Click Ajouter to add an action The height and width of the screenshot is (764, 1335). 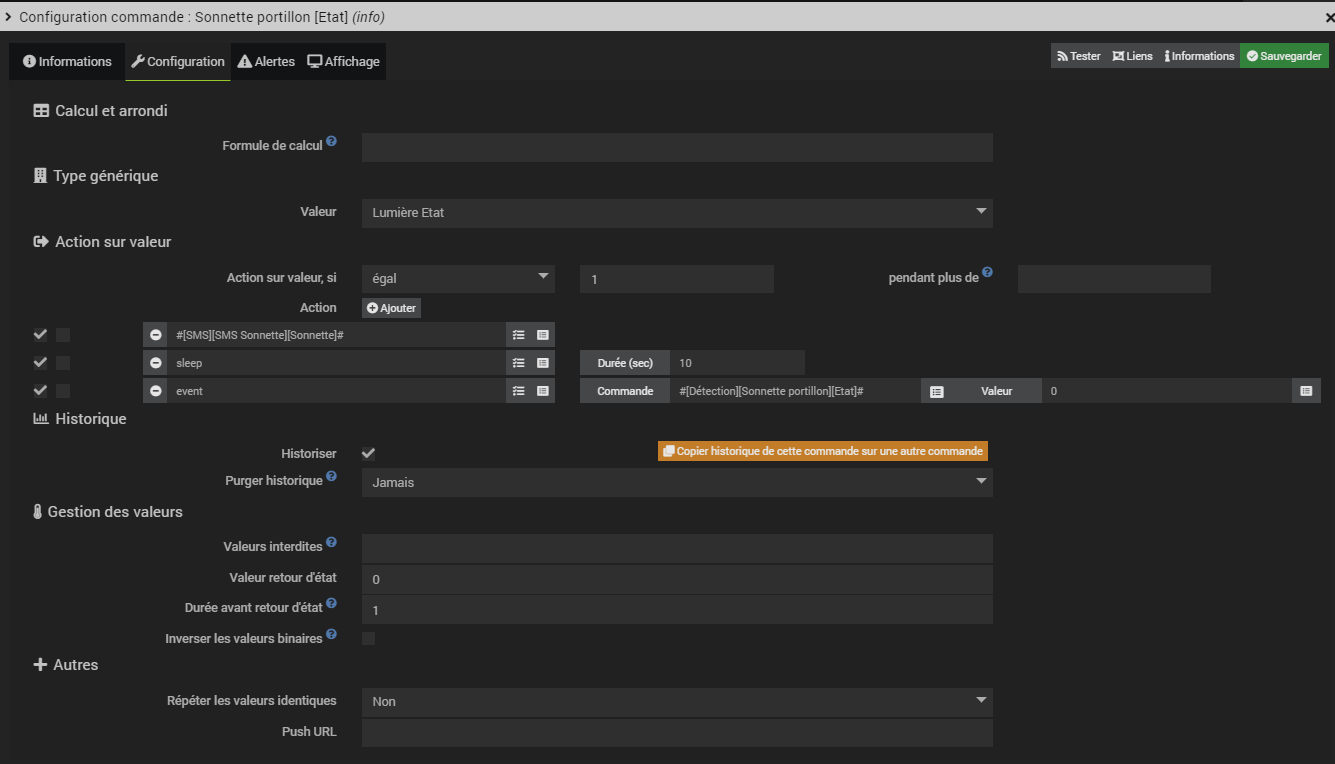(391, 308)
